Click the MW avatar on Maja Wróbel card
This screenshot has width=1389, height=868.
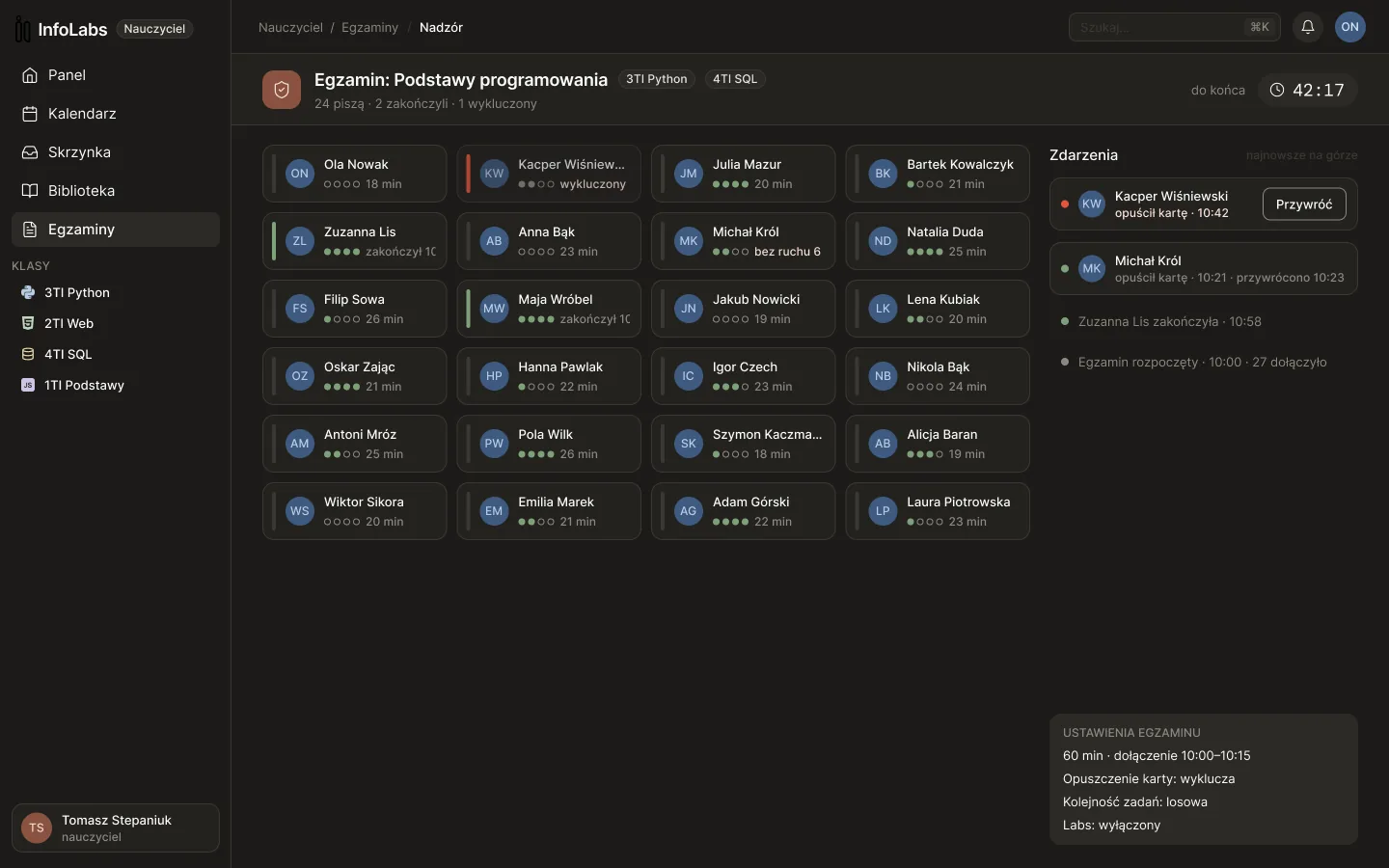tap(494, 309)
